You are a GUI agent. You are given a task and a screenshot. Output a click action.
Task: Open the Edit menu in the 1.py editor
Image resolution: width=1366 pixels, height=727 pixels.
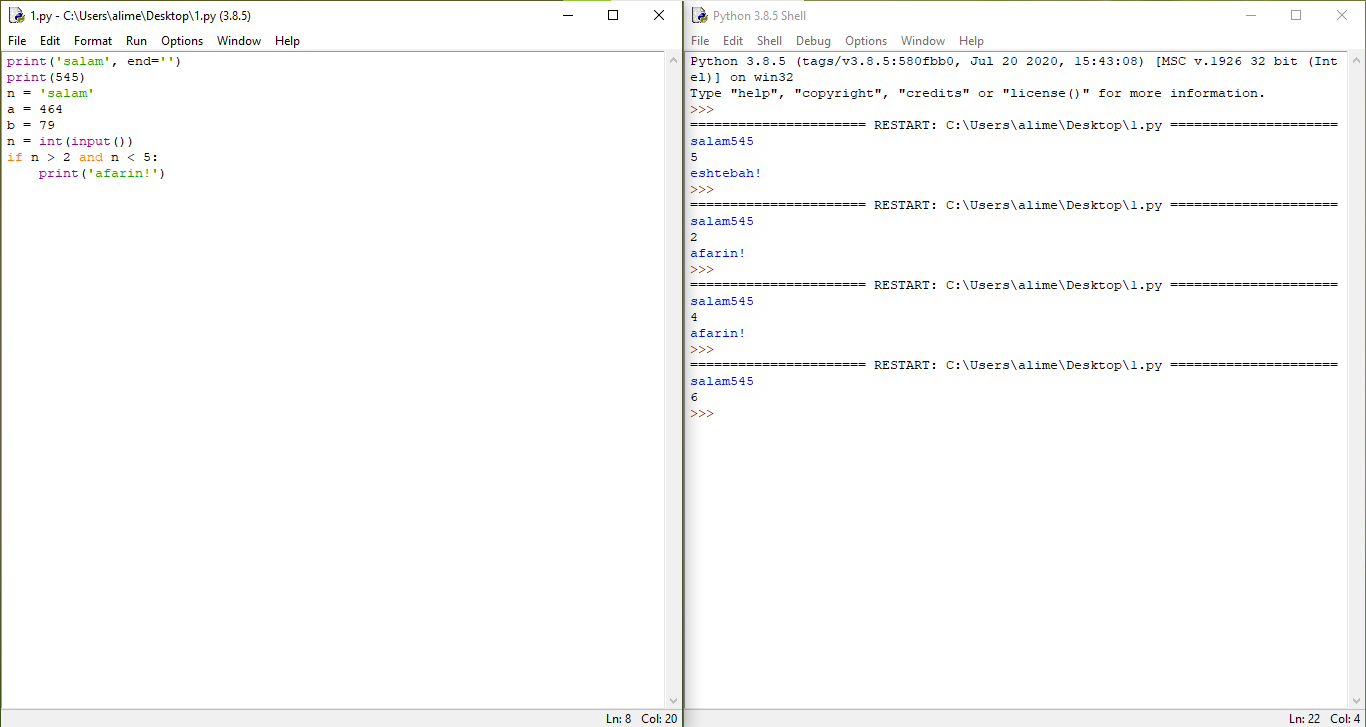pyautogui.click(x=50, y=41)
